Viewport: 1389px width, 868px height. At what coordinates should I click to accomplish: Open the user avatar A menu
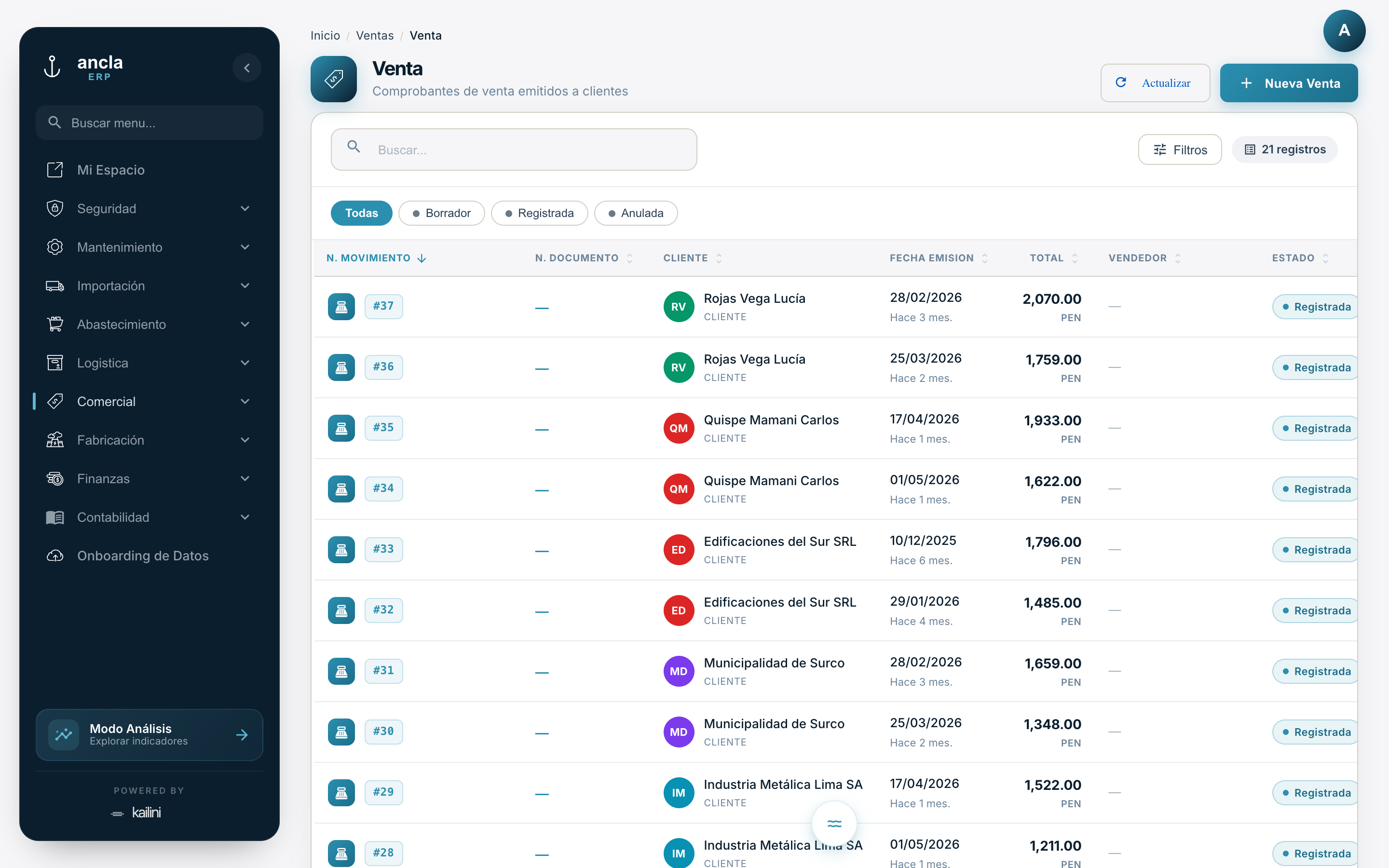1344,30
